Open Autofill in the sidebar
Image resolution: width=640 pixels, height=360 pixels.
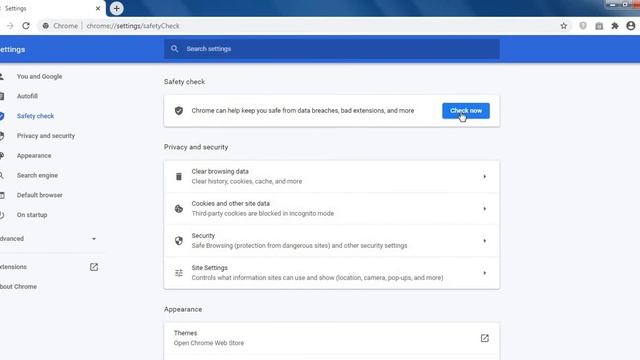coord(27,96)
